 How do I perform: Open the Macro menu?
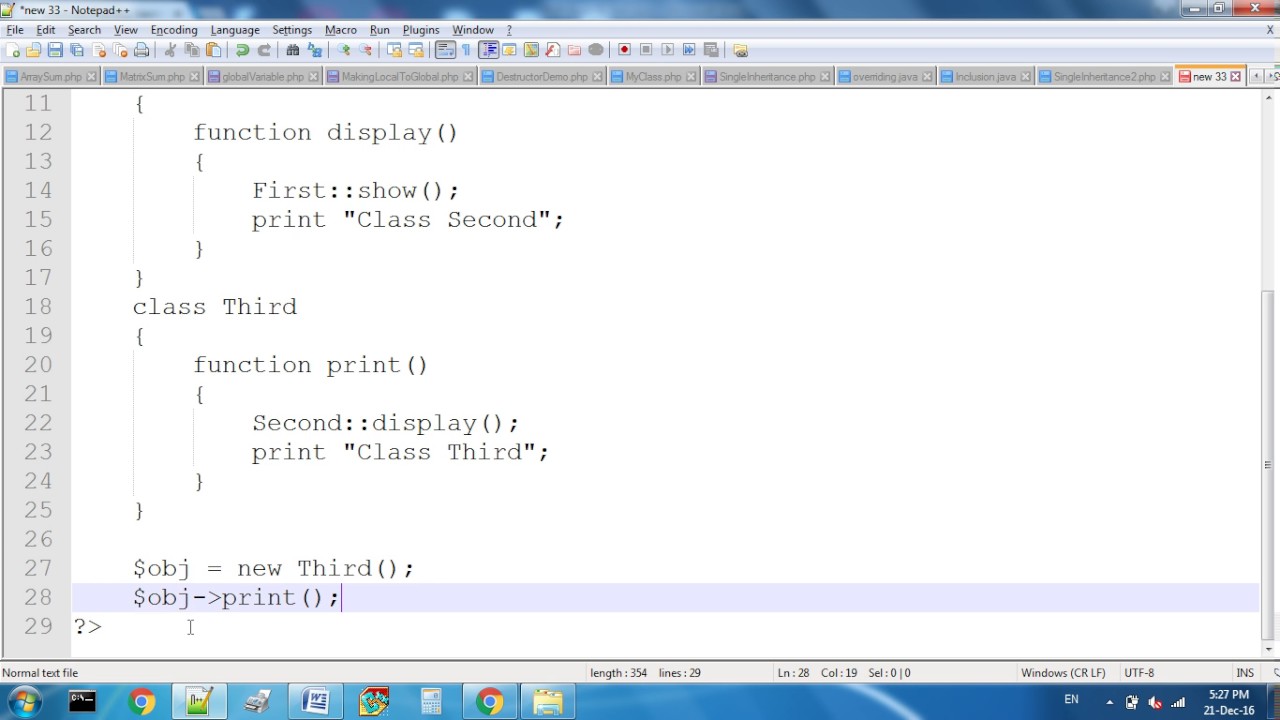click(341, 30)
